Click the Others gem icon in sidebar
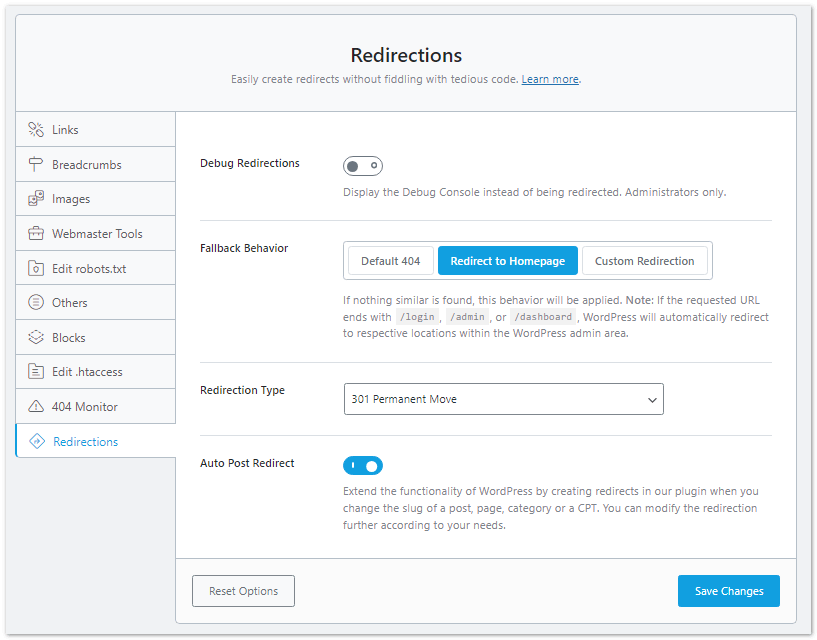The width and height of the screenshot is (817, 640). [36, 302]
